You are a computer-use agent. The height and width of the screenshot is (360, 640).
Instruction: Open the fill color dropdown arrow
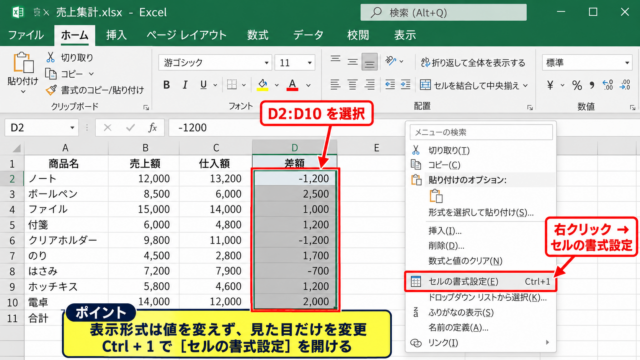pos(277,85)
